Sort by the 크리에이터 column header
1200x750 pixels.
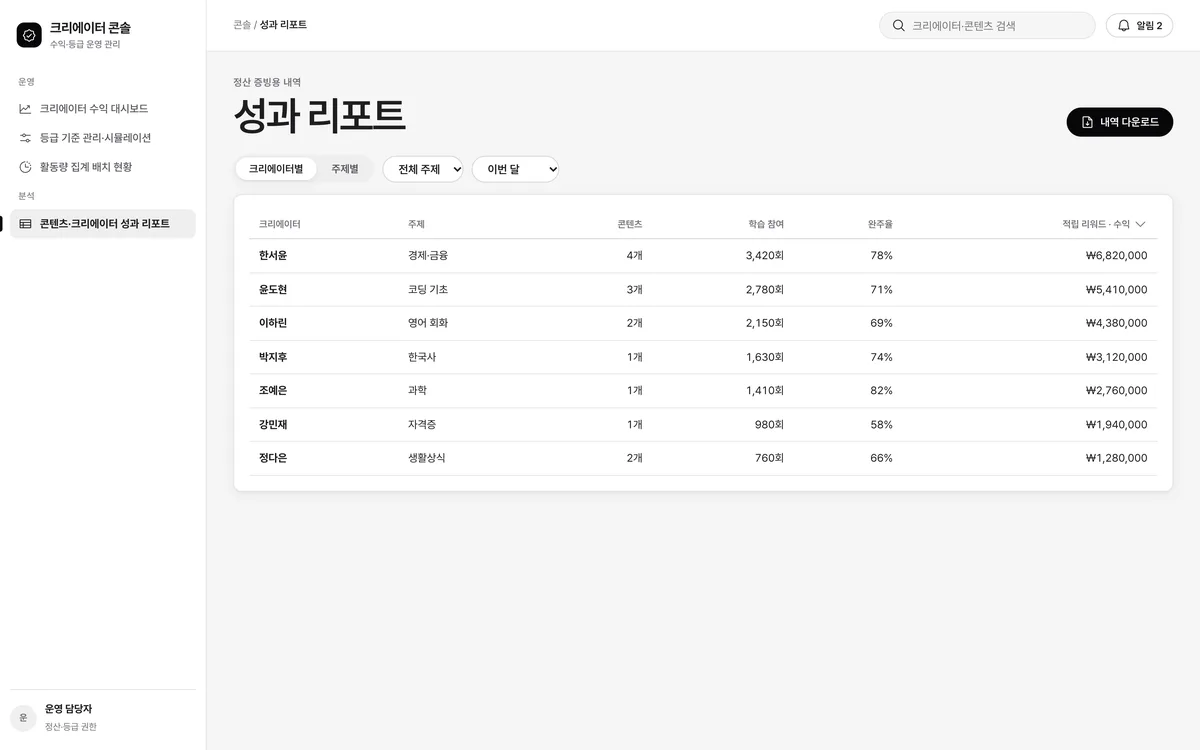click(x=280, y=224)
